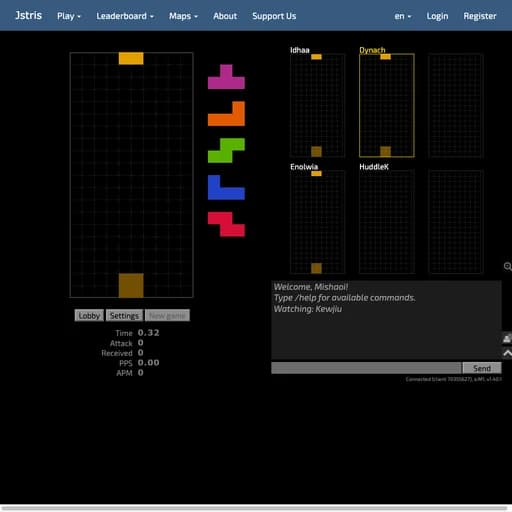Image resolution: width=512 pixels, height=512 pixels.
Task: Click the Time value 0.32
Action: pos(149,333)
